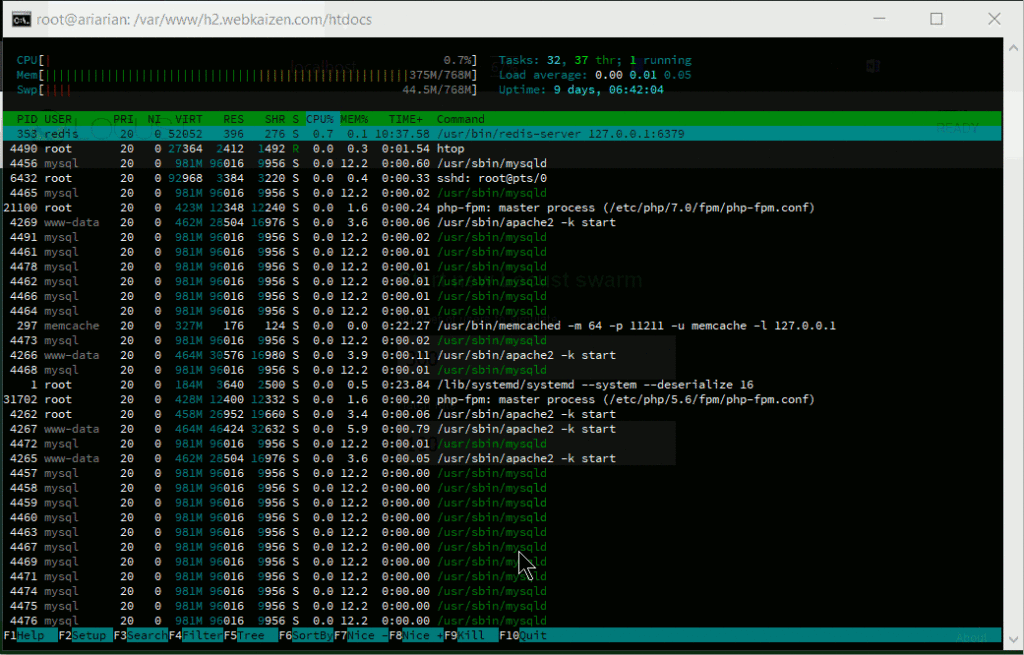Select the sshd root@pts/0 process row
1024x655 pixels.
tap(502, 178)
